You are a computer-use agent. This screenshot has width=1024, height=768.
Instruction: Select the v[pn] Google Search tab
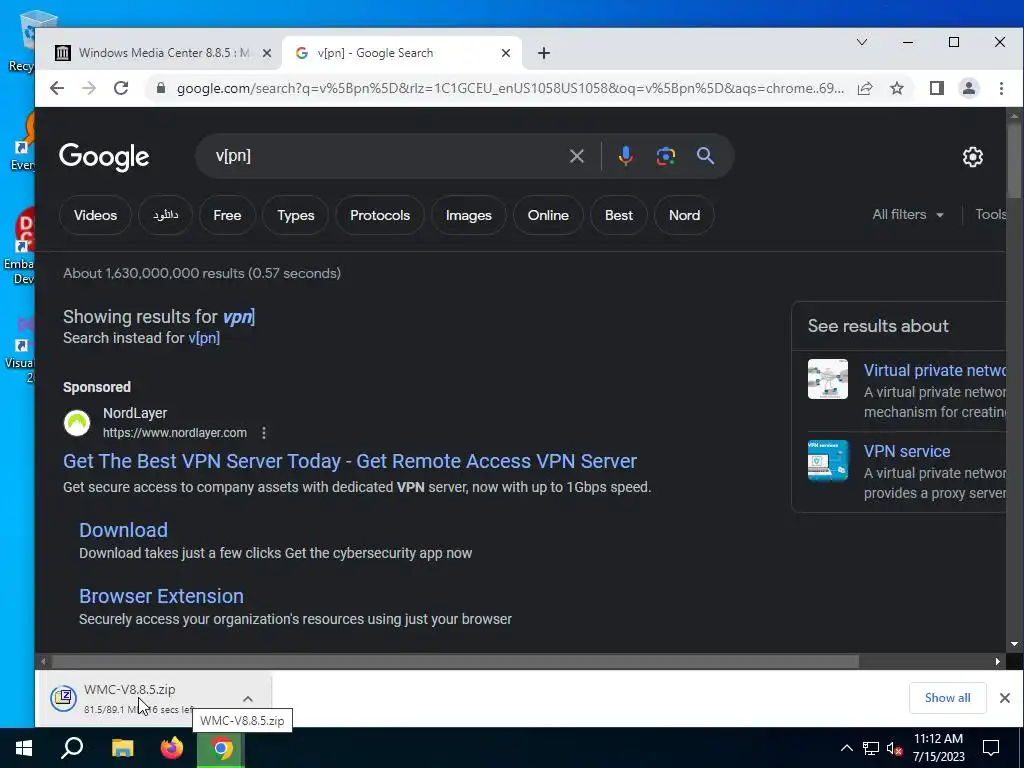pos(401,53)
